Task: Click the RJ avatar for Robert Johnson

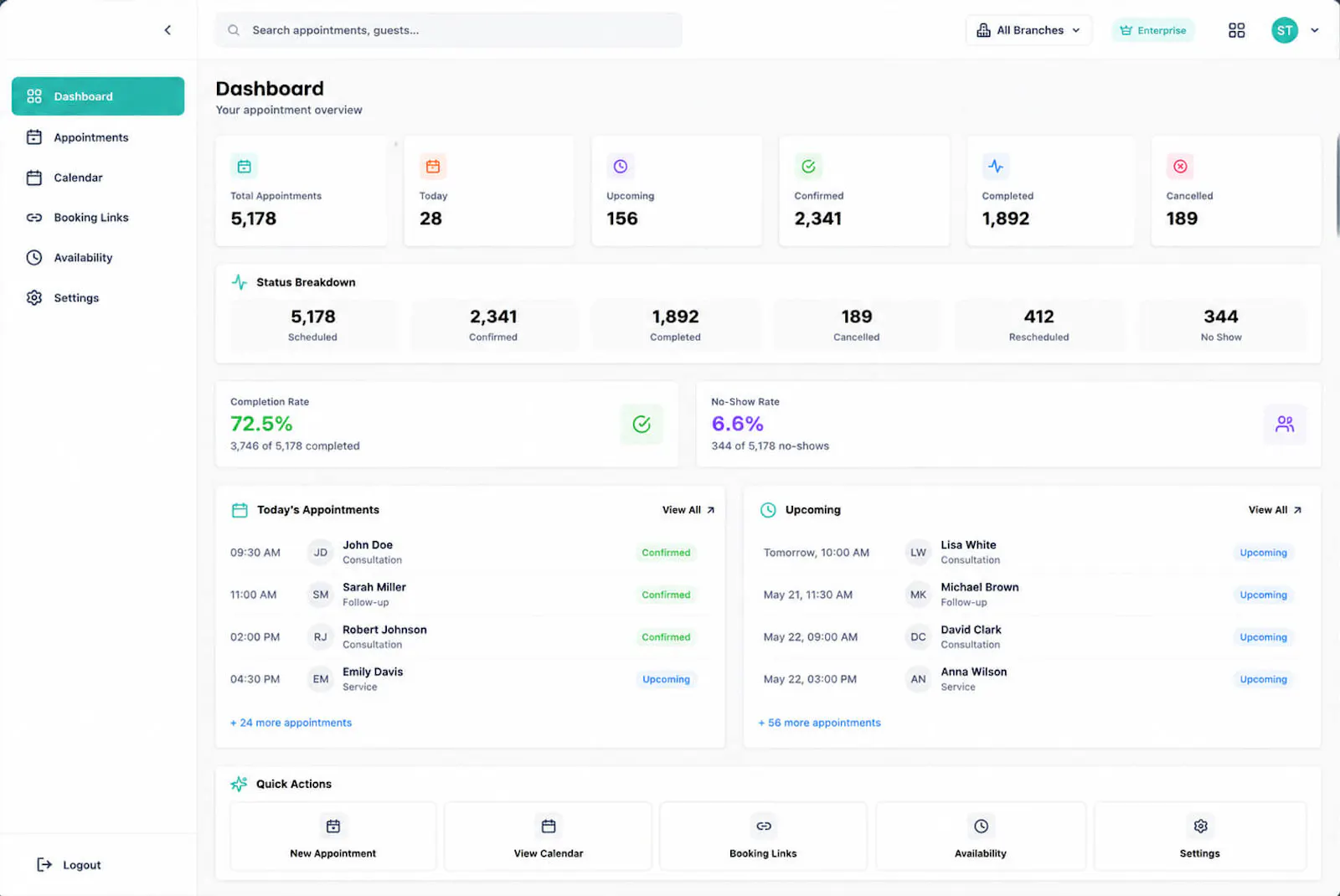Action: [321, 637]
